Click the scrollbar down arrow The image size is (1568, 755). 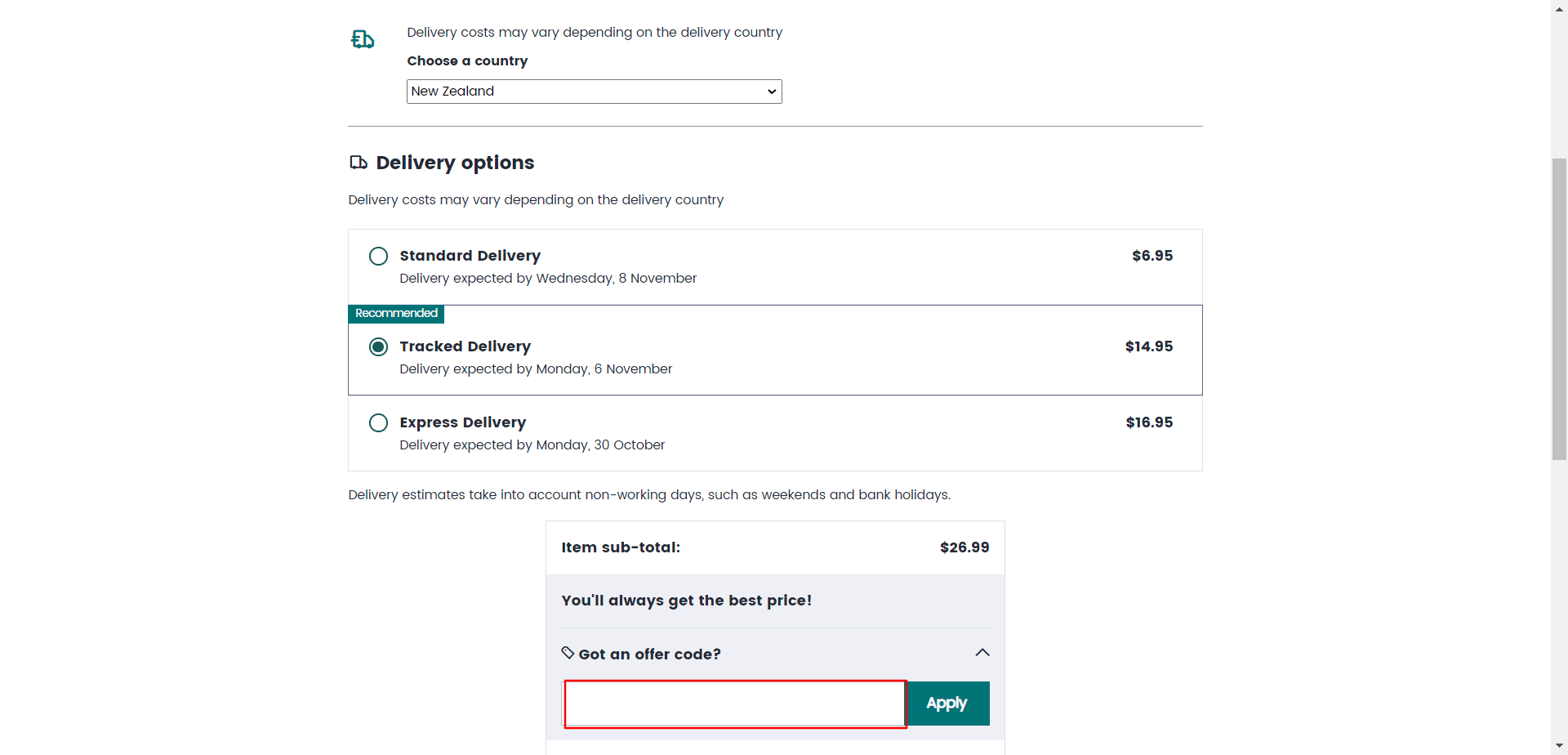tap(1558, 746)
